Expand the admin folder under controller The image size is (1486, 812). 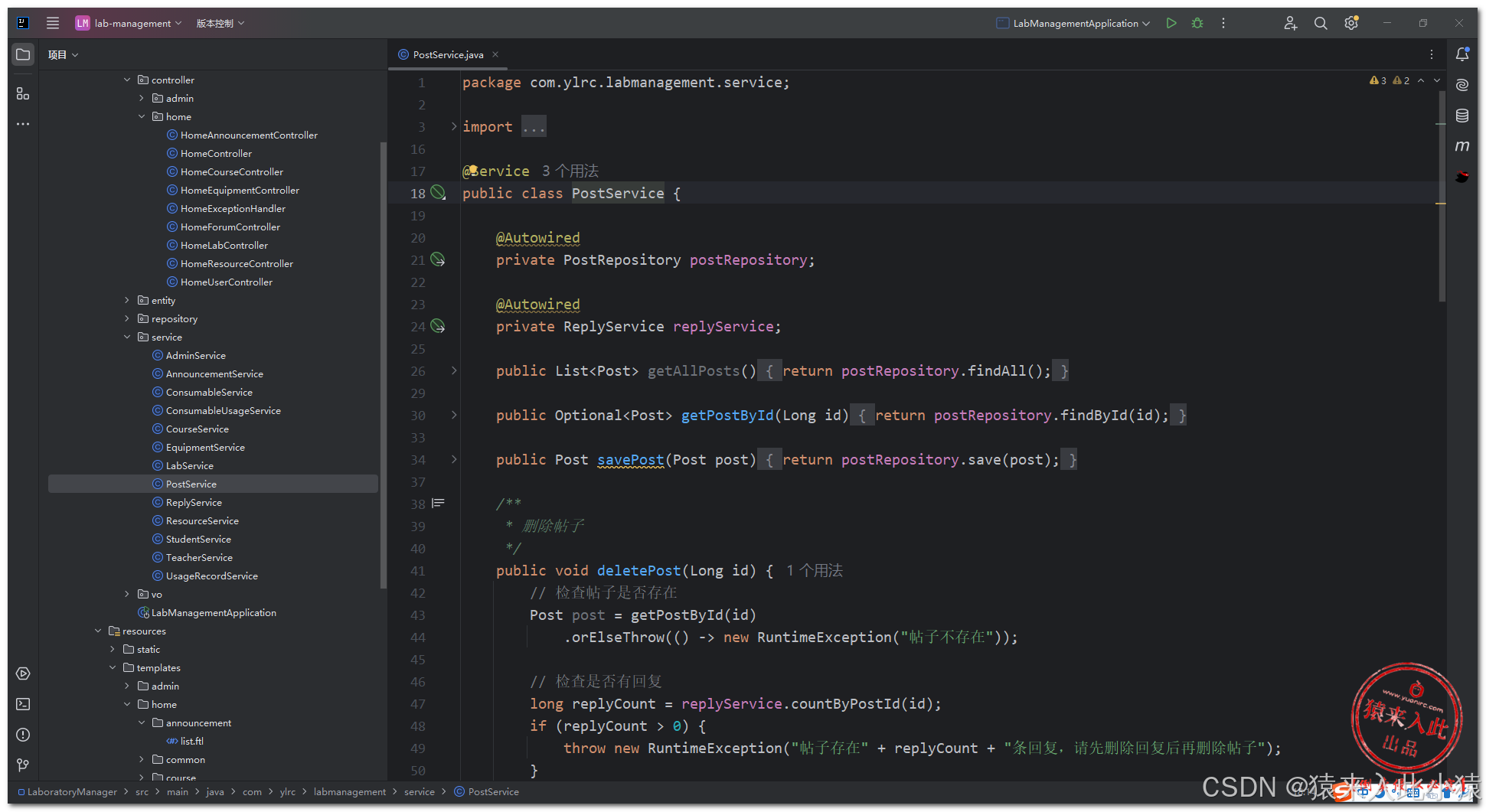[x=142, y=98]
